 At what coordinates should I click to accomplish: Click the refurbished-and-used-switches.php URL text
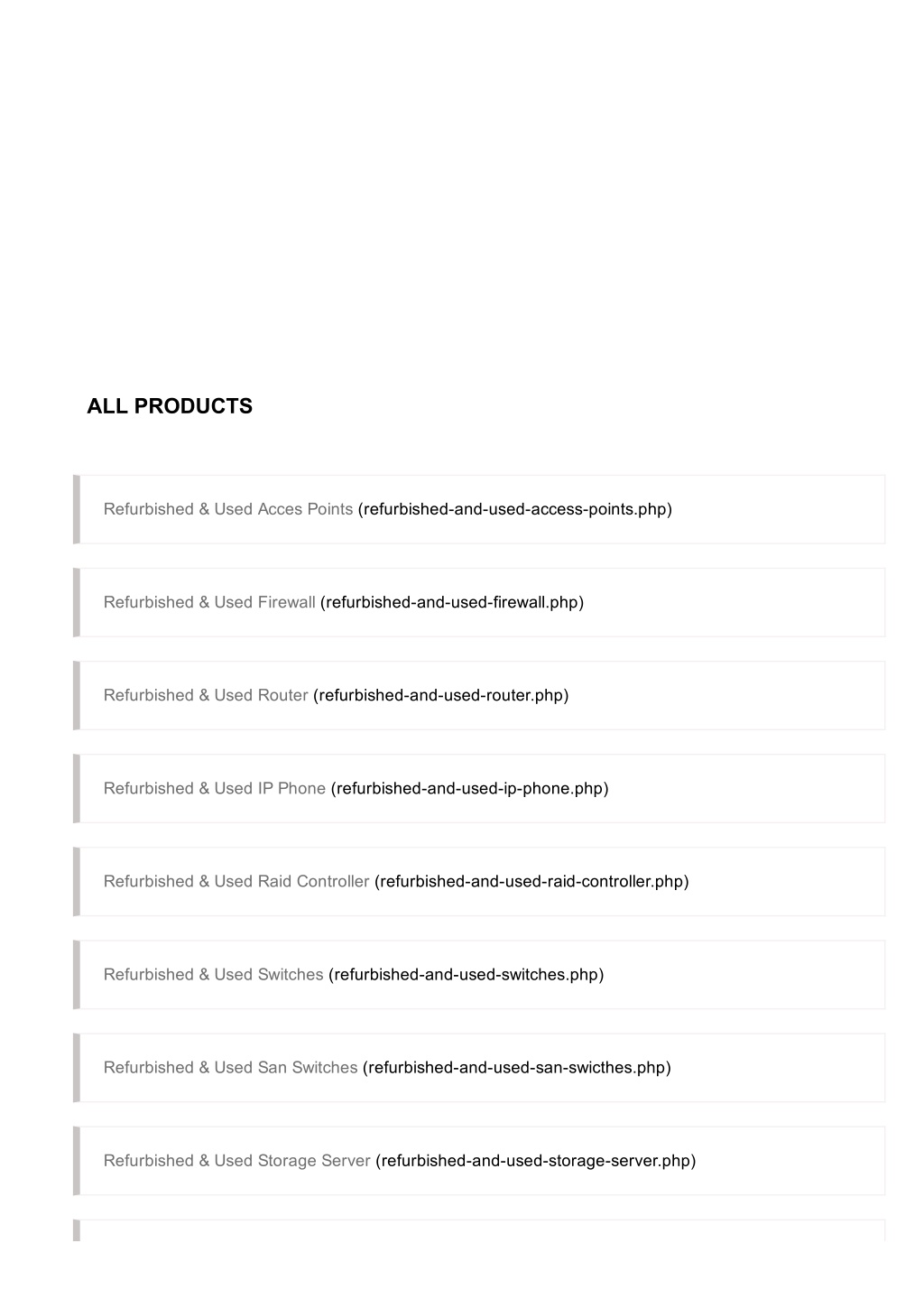[467, 974]
